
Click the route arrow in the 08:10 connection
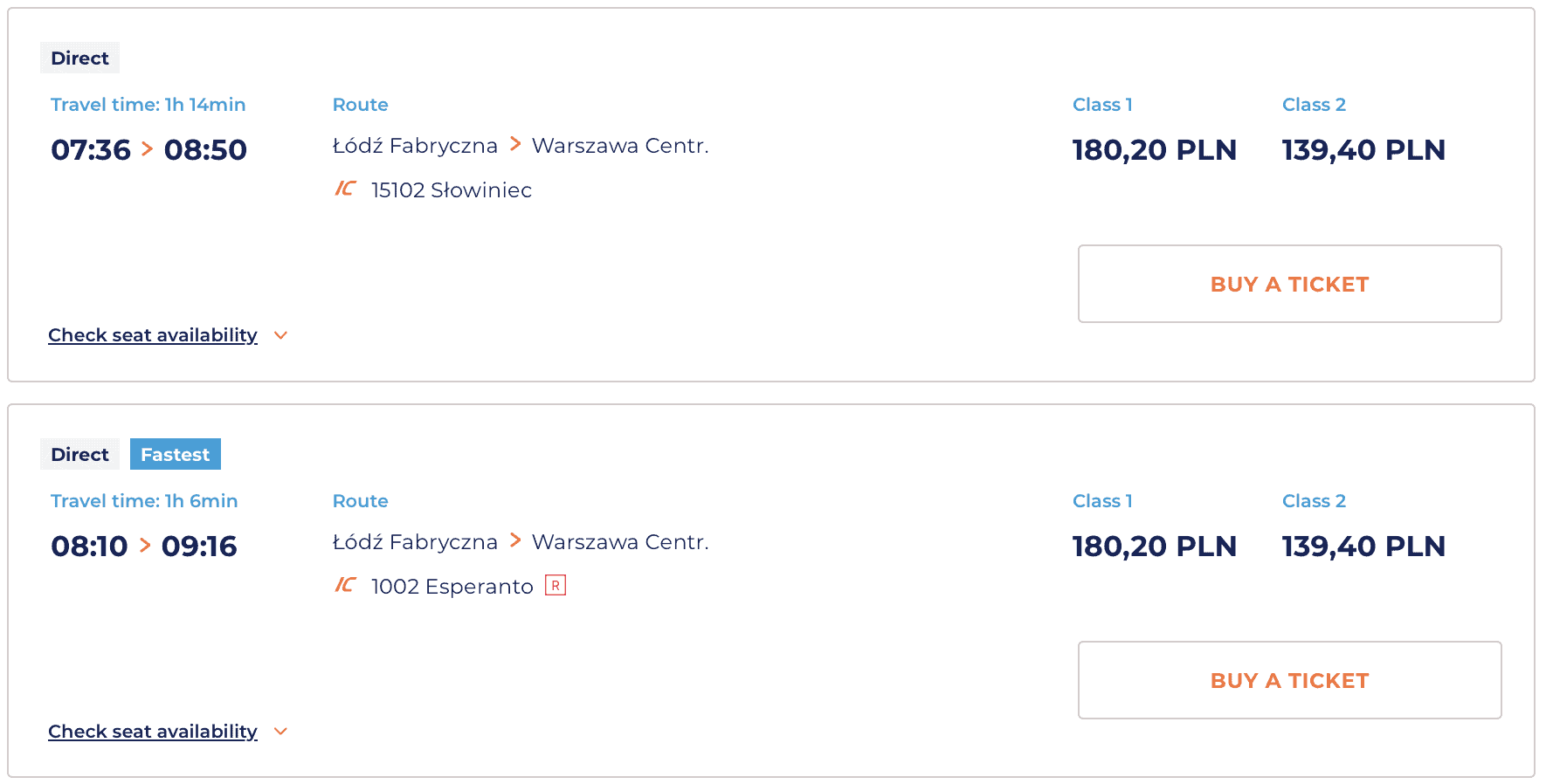(515, 540)
